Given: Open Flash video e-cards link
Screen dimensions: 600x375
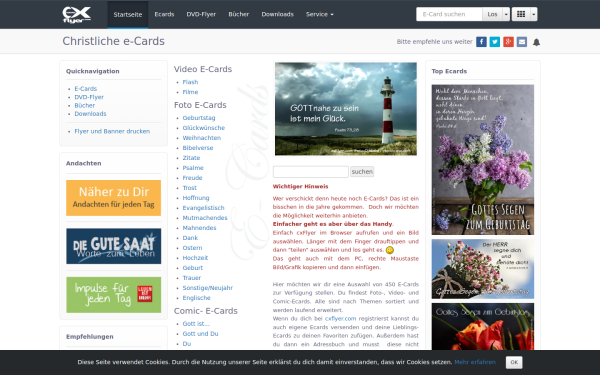Looking at the screenshot, I should click(x=190, y=82).
